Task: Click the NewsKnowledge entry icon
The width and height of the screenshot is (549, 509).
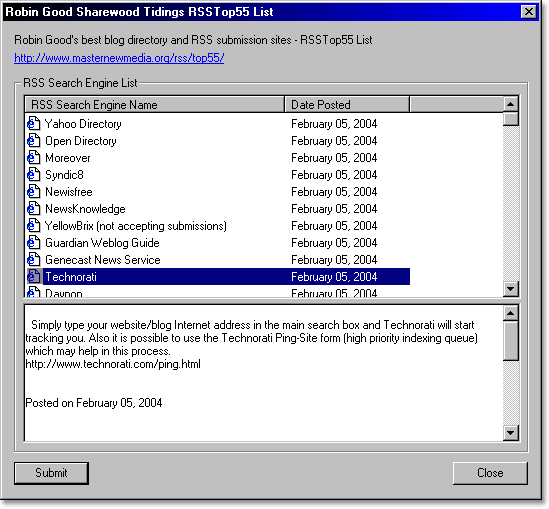Action: pos(33,209)
